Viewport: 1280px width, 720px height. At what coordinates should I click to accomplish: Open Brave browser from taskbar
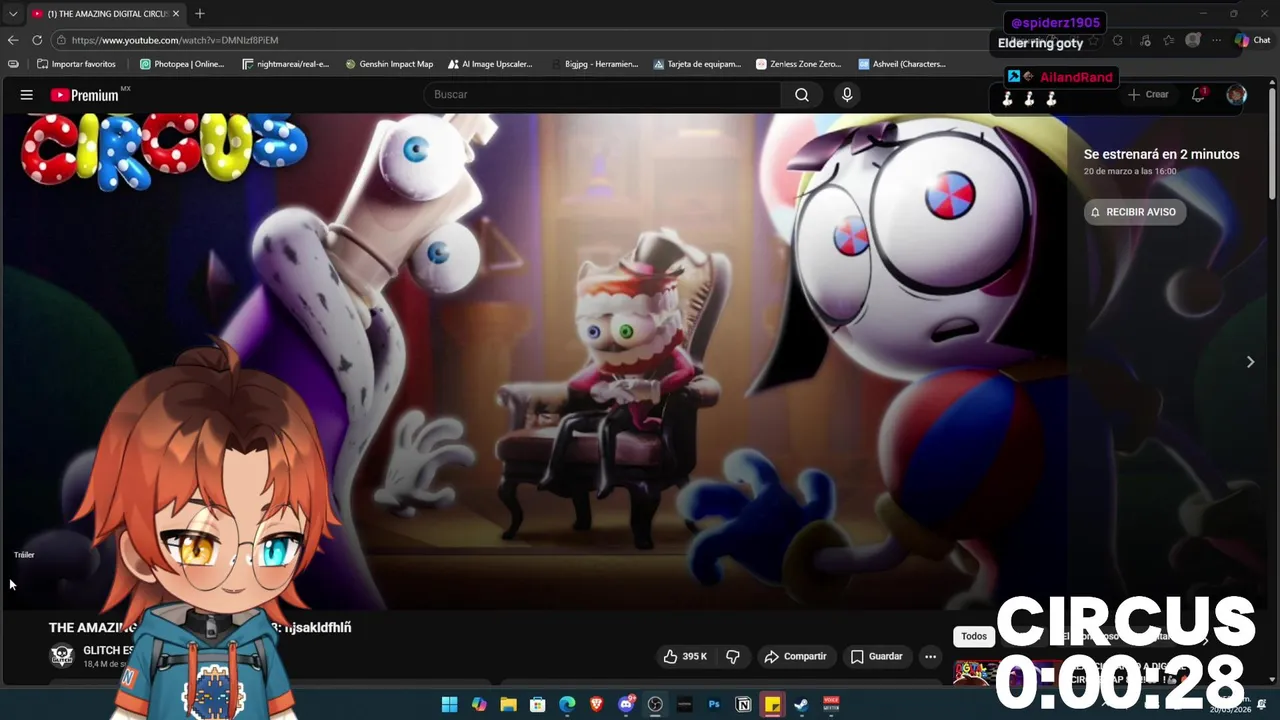click(x=597, y=705)
